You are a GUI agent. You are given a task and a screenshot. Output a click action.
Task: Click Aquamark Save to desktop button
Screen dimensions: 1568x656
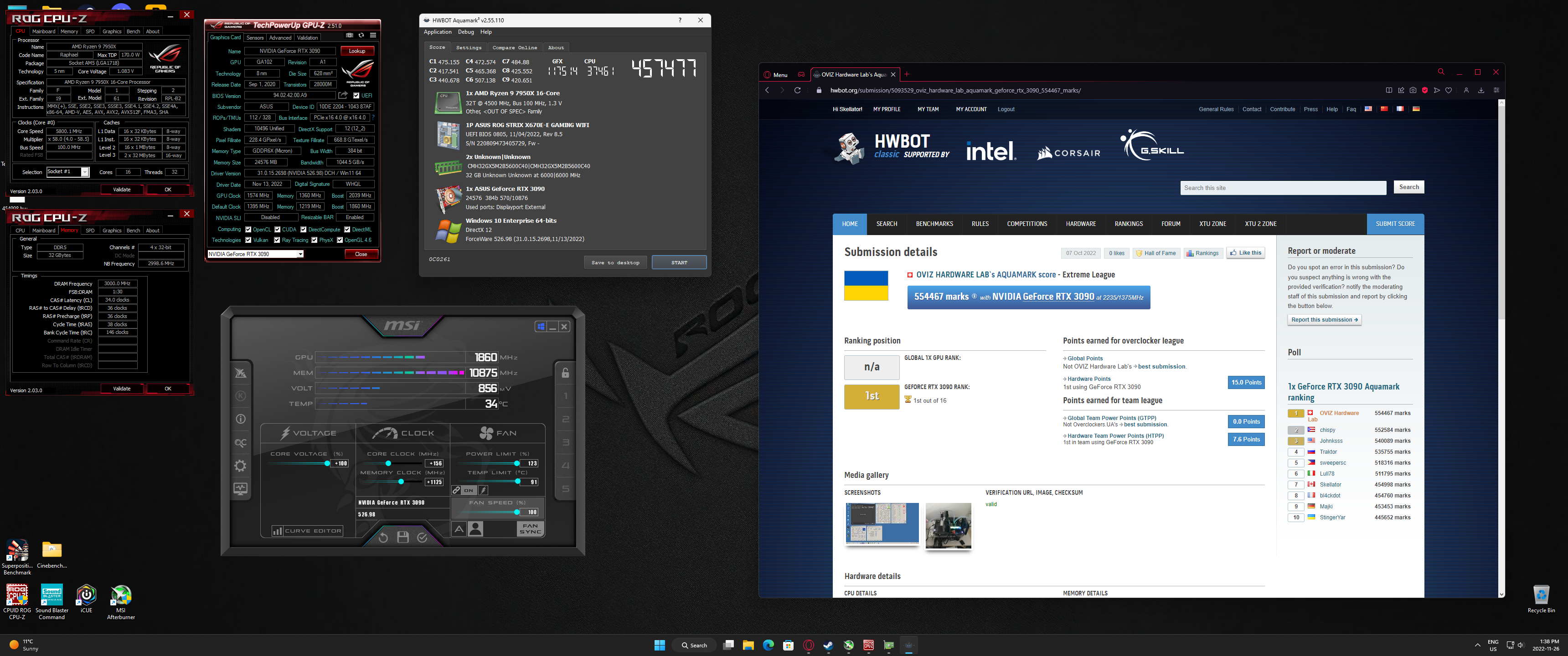615,262
